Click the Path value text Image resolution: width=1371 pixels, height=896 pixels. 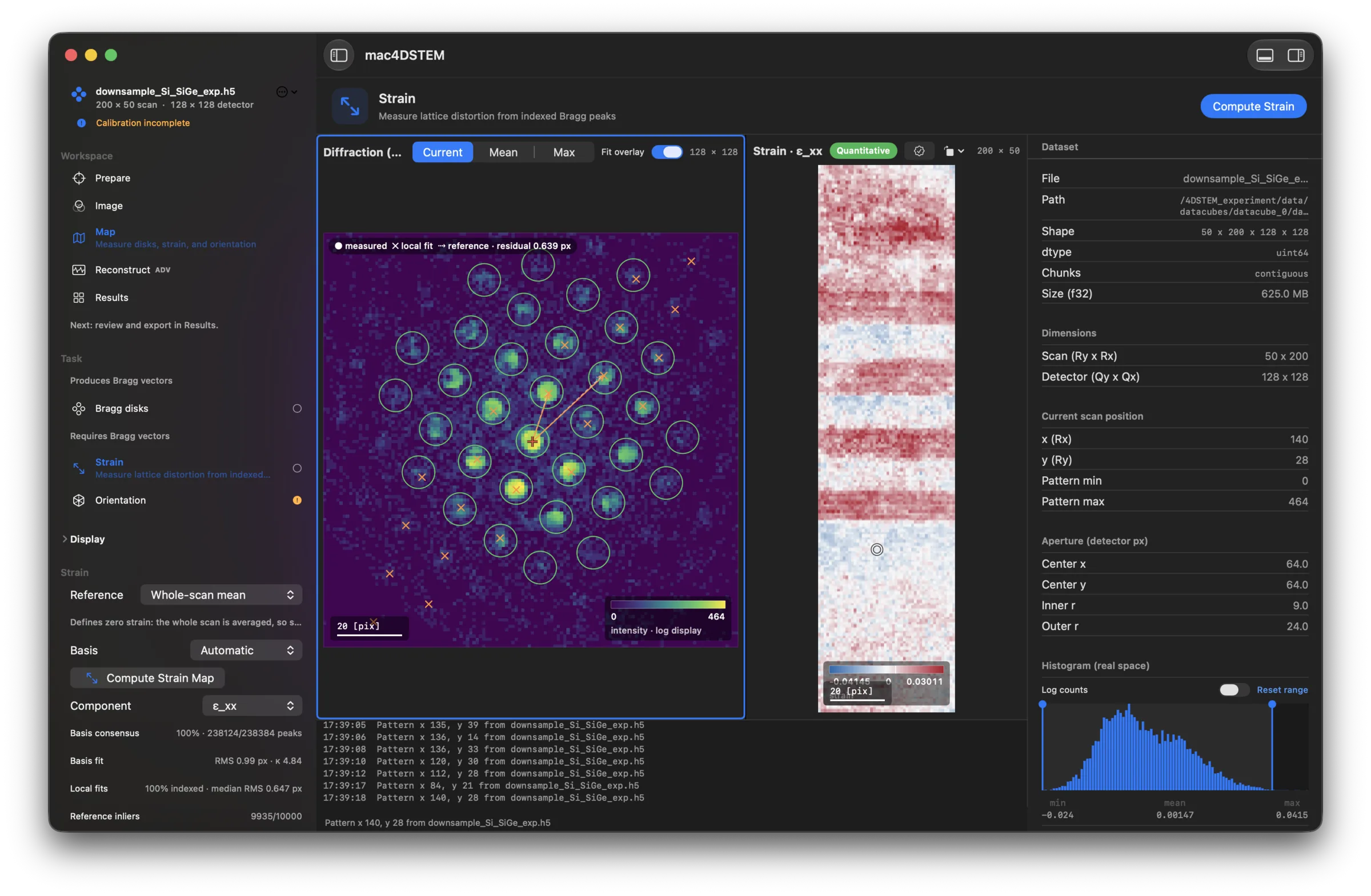[x=1244, y=206]
